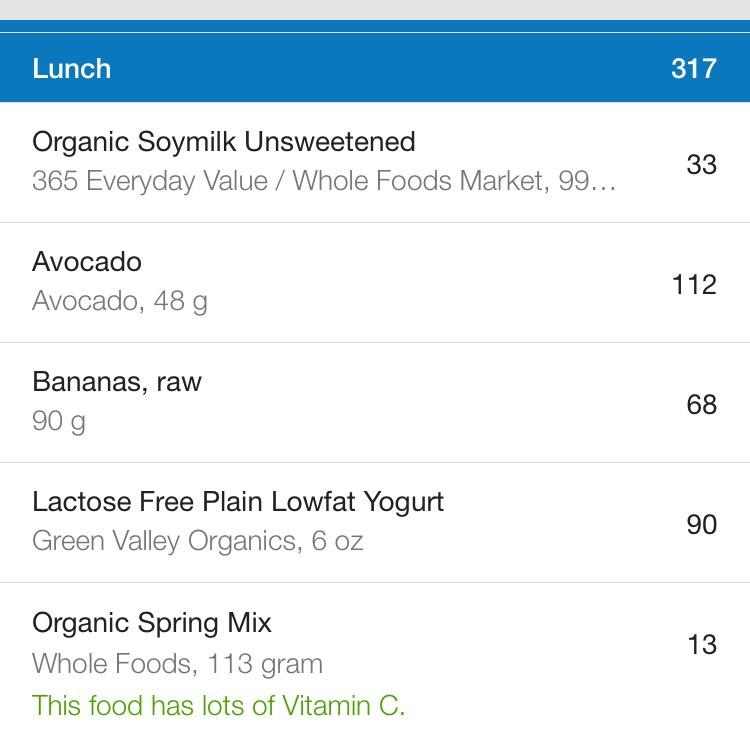
Task: Click the Whole Foods, 113 gram subtitle
Action: [x=177, y=663]
